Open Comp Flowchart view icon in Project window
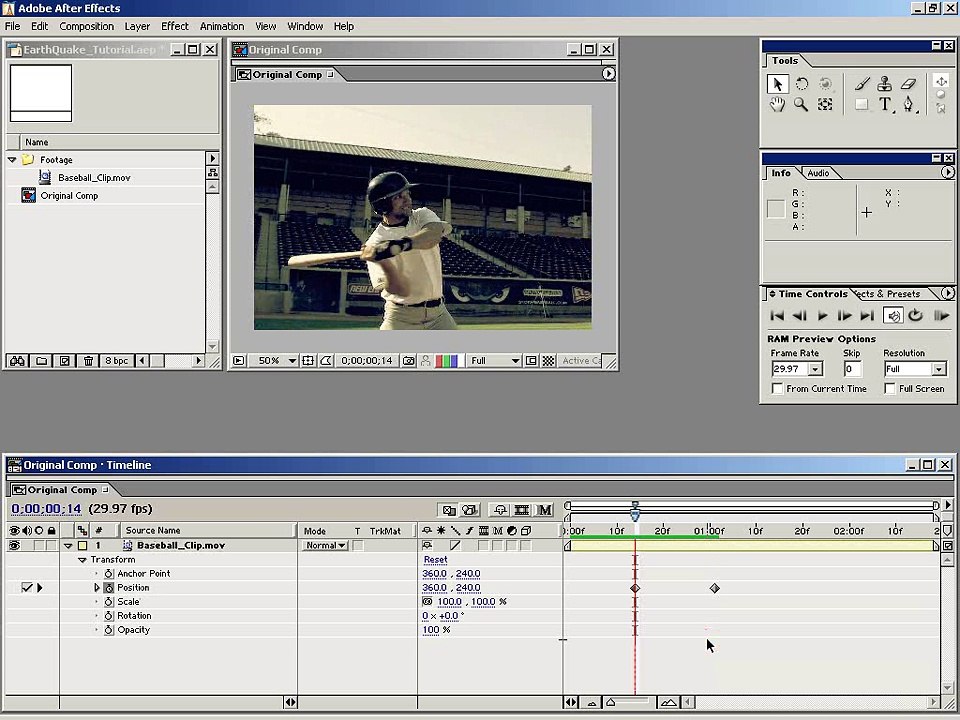 (212, 173)
